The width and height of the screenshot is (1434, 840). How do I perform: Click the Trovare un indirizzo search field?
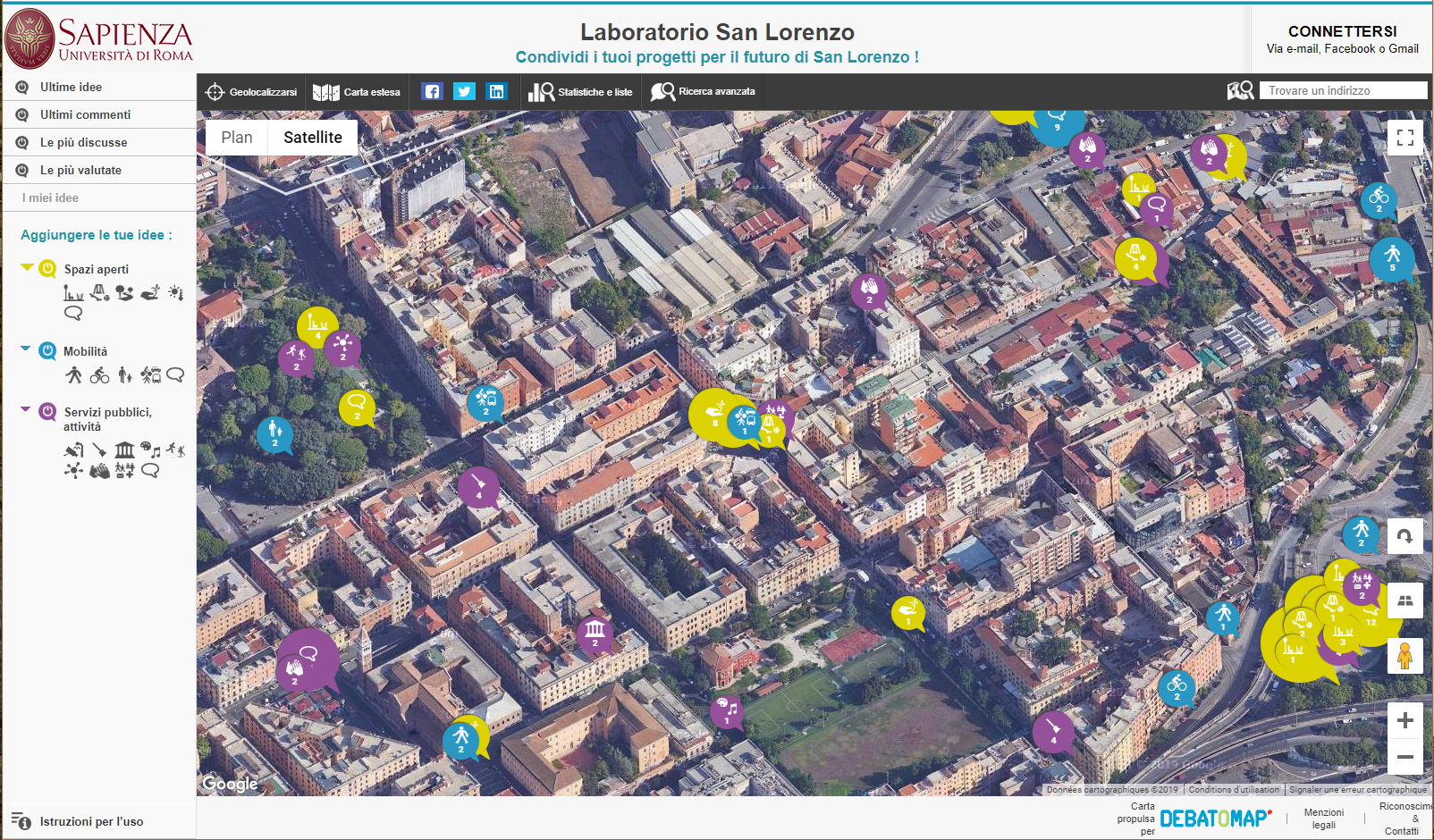[x=1343, y=91]
